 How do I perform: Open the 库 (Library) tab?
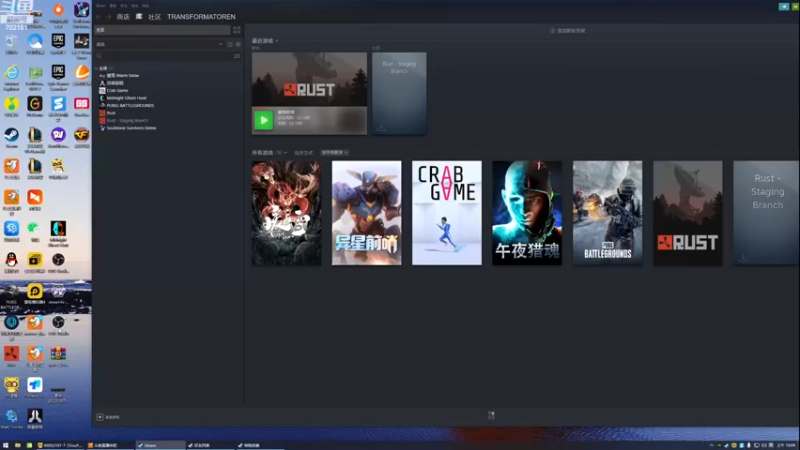pyautogui.click(x=139, y=17)
